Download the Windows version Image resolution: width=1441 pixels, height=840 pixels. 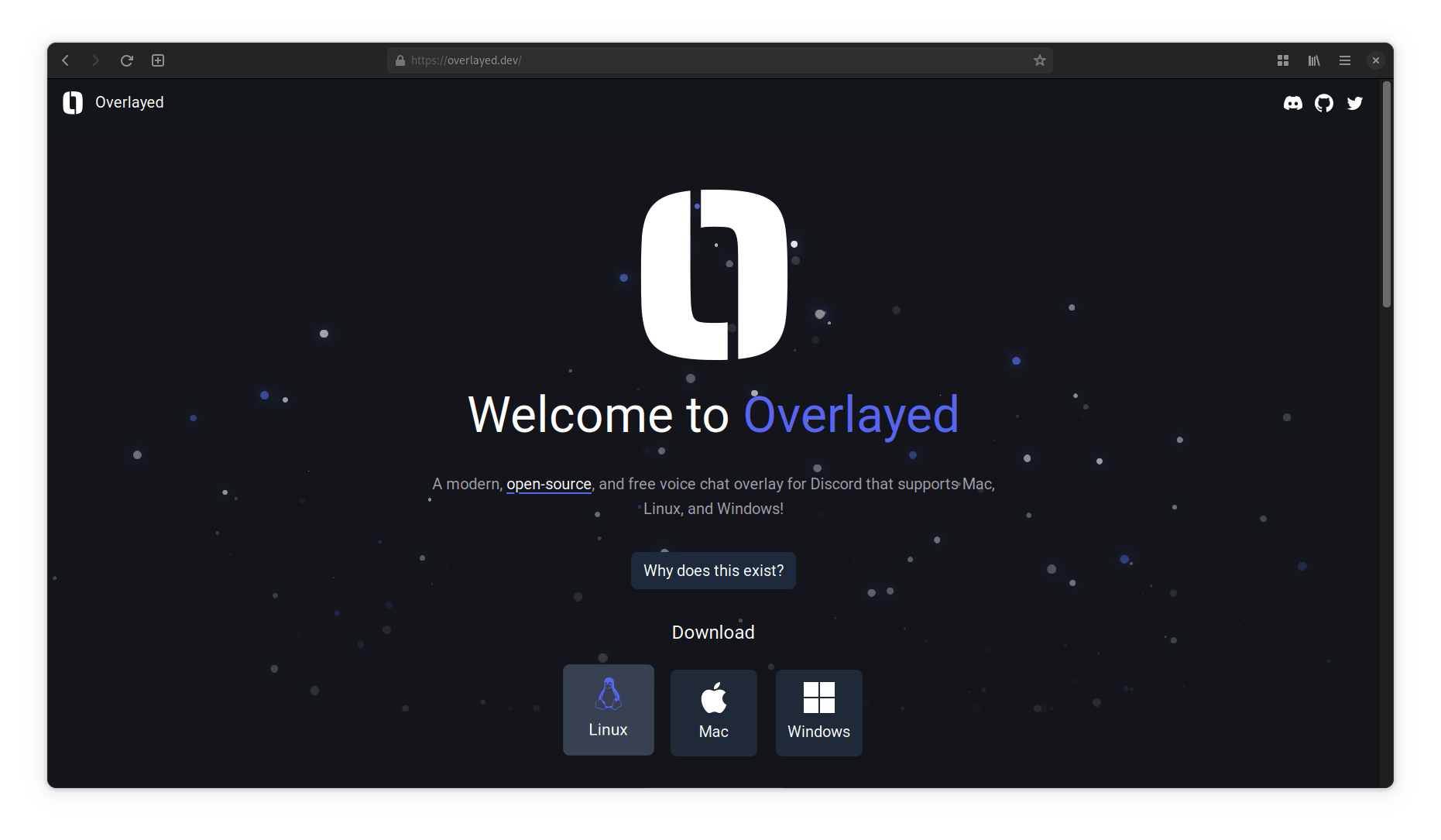click(x=819, y=713)
